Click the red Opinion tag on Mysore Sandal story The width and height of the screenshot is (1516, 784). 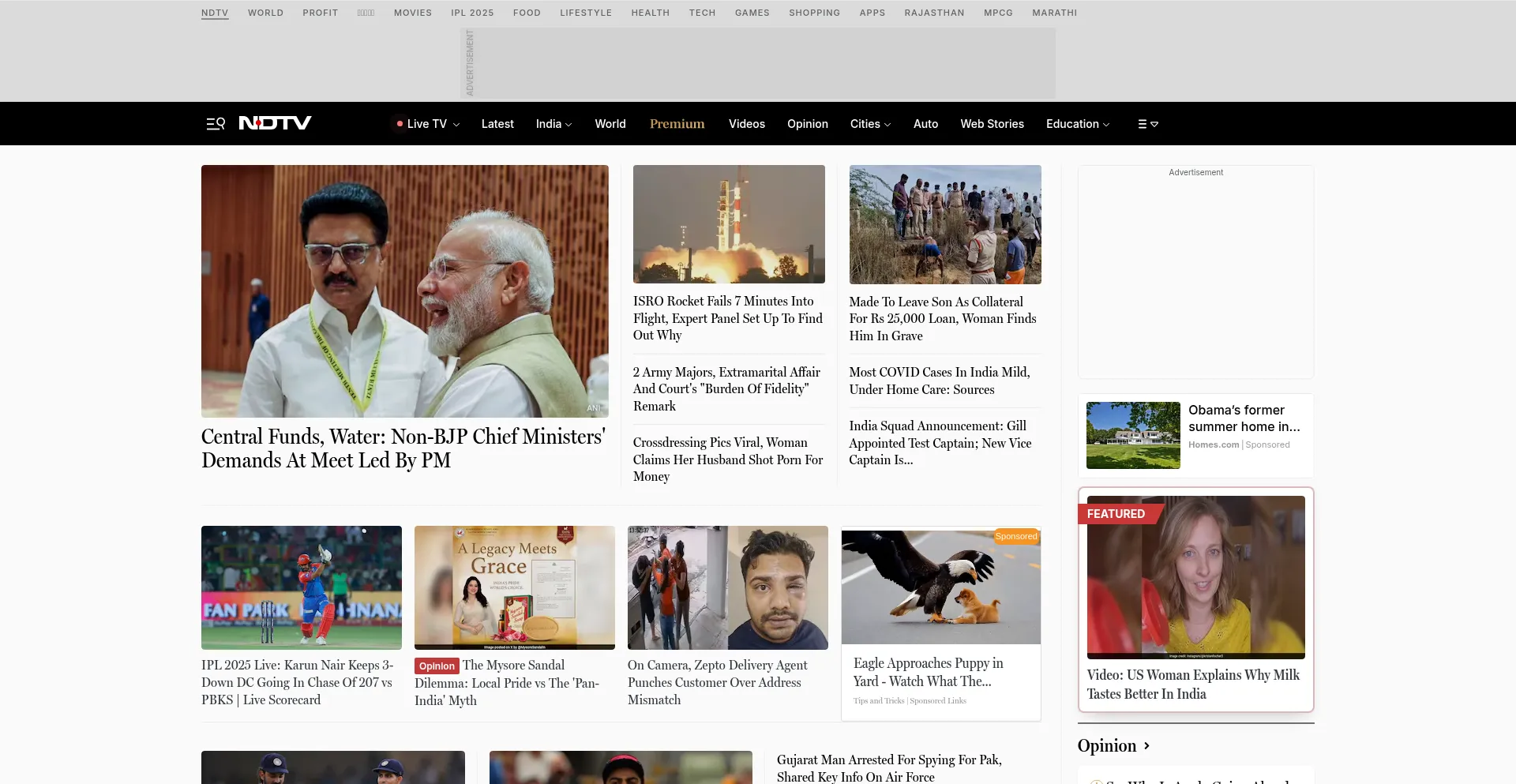(x=437, y=666)
